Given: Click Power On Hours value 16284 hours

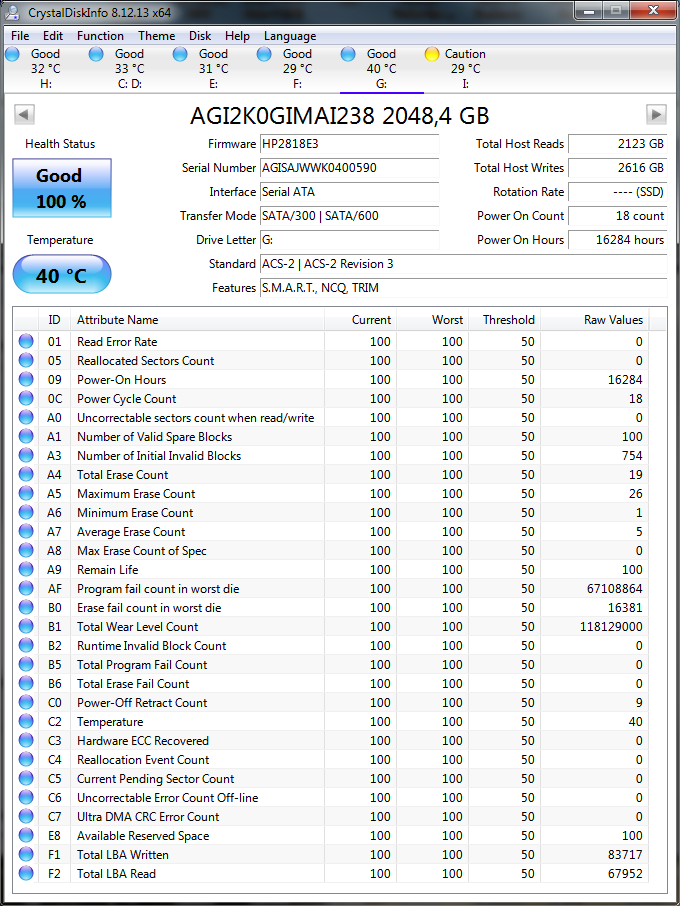Looking at the screenshot, I should point(618,240).
